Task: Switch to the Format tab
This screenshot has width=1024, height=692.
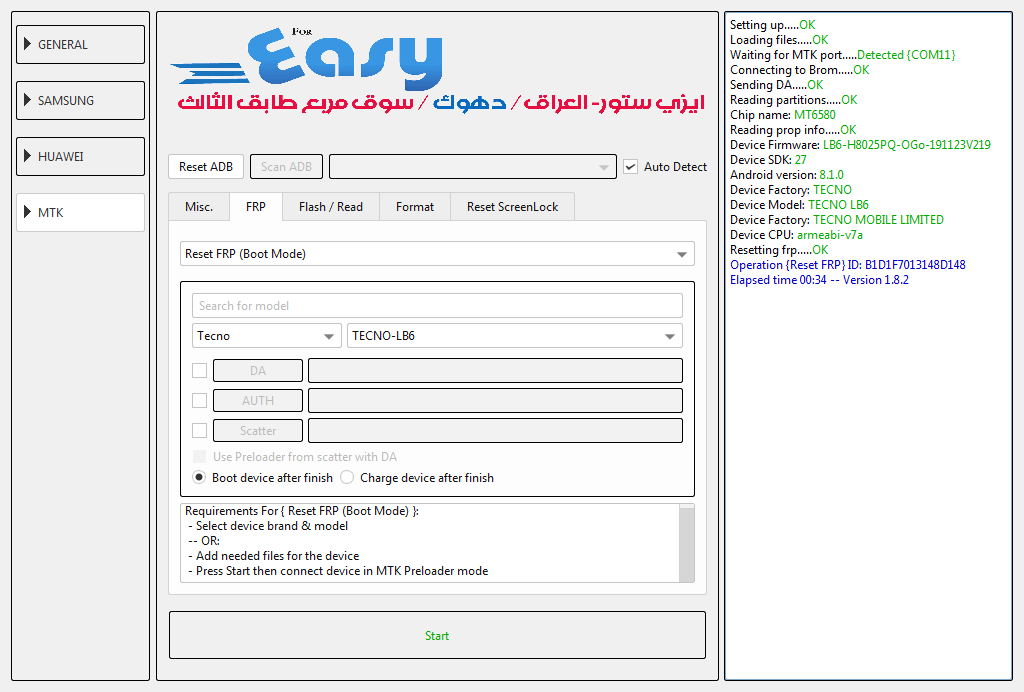Action: pos(415,207)
